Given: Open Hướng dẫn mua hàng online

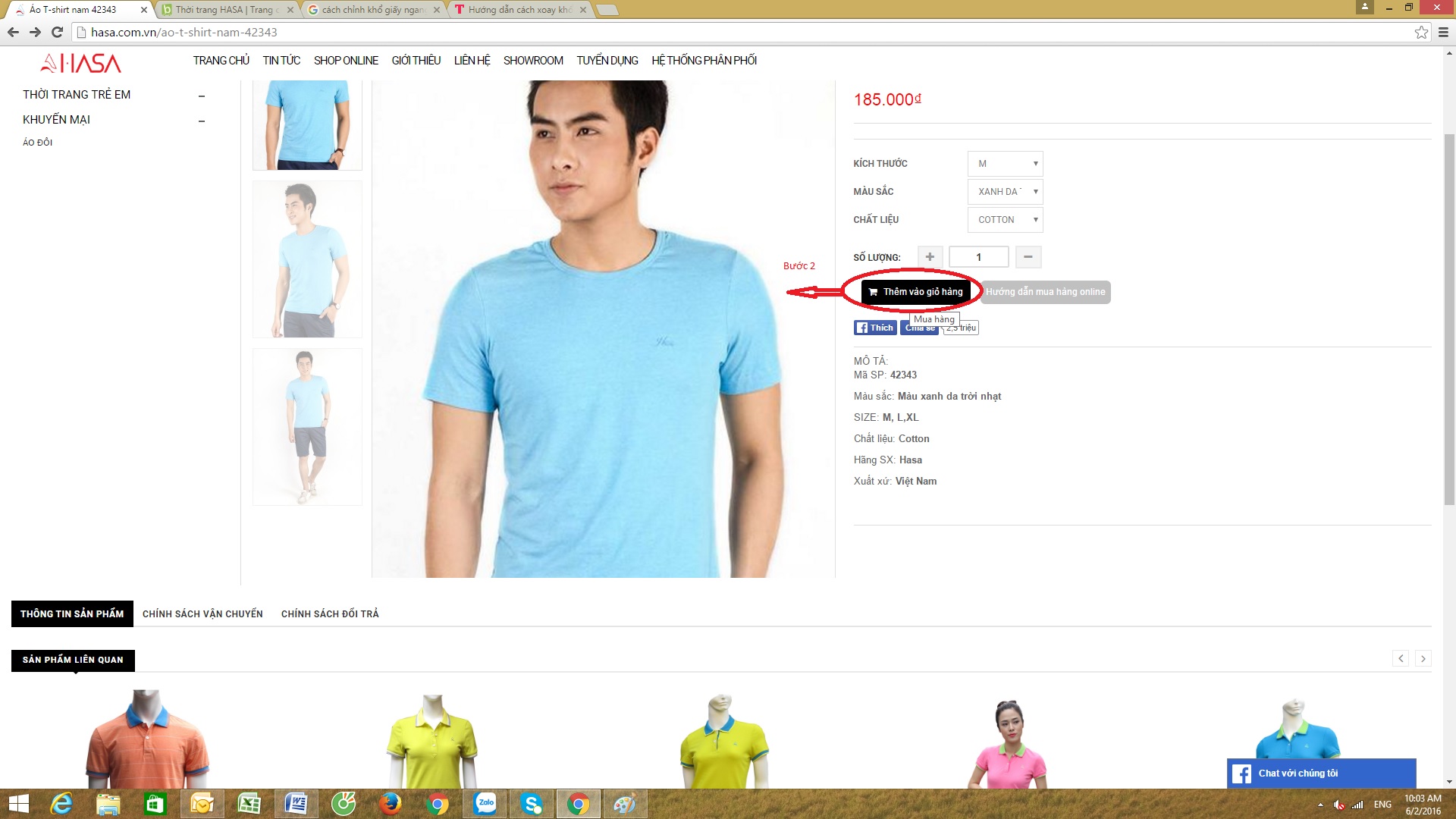Looking at the screenshot, I should [1045, 292].
